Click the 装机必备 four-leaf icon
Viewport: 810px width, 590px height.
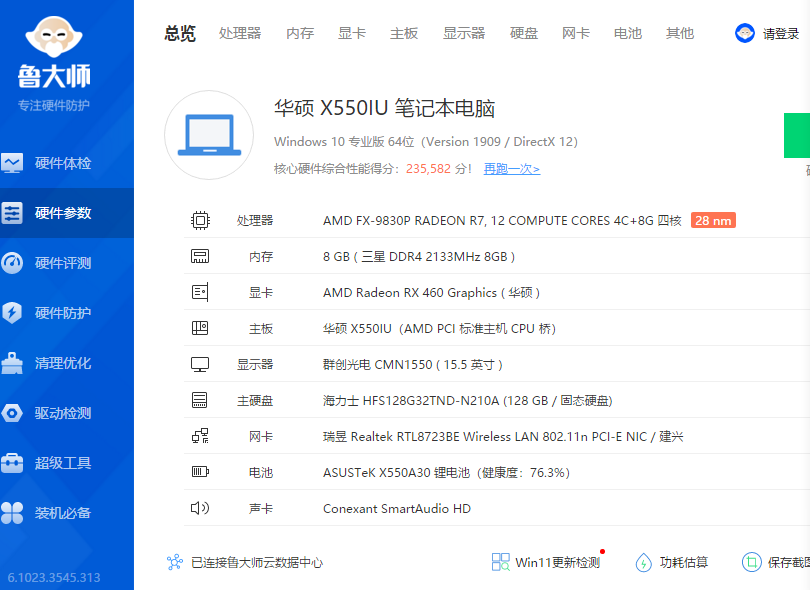[12, 513]
